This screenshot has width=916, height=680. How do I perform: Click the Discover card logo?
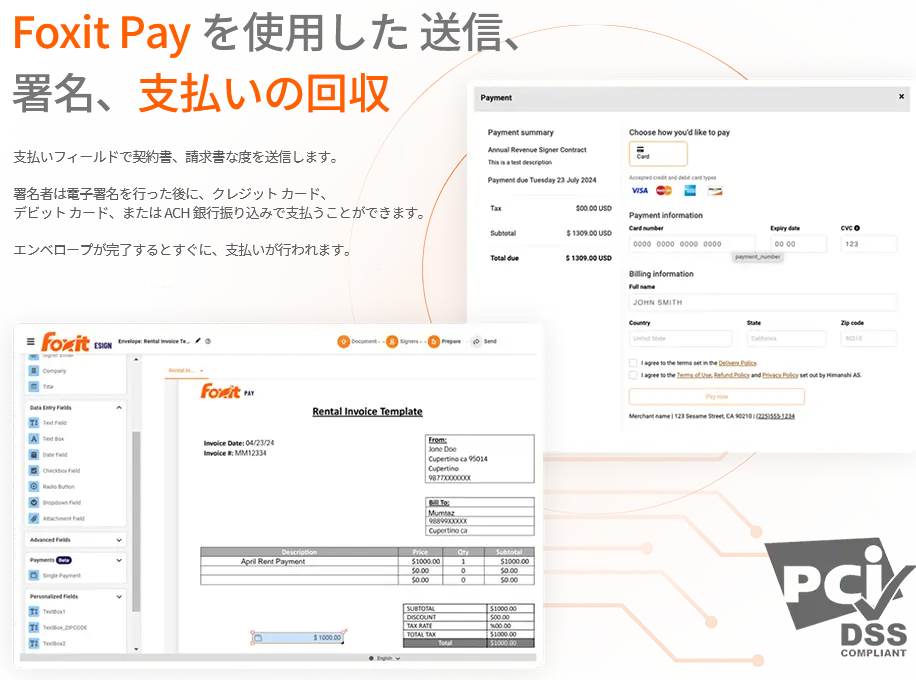click(715, 190)
